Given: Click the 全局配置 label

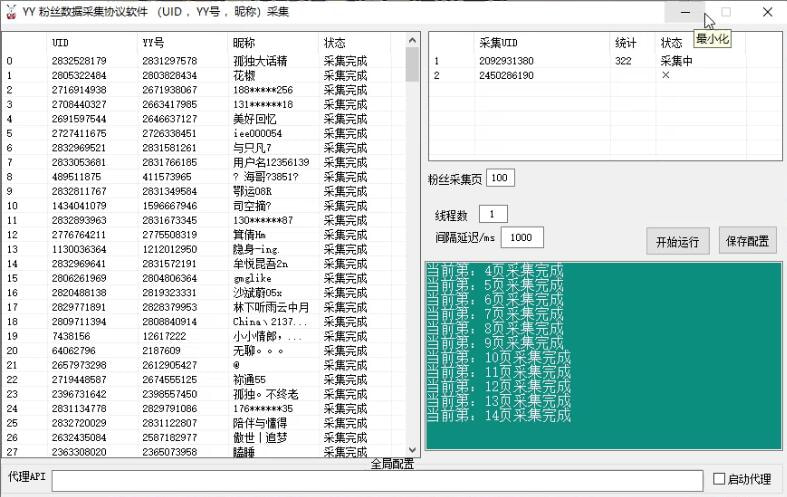Looking at the screenshot, I should click(x=392, y=464).
